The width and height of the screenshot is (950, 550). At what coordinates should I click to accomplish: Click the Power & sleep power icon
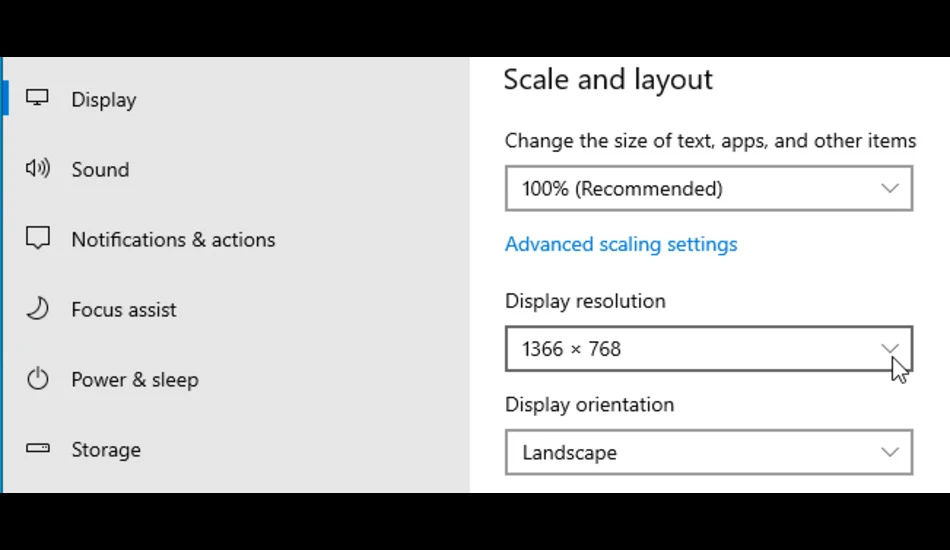click(38, 379)
